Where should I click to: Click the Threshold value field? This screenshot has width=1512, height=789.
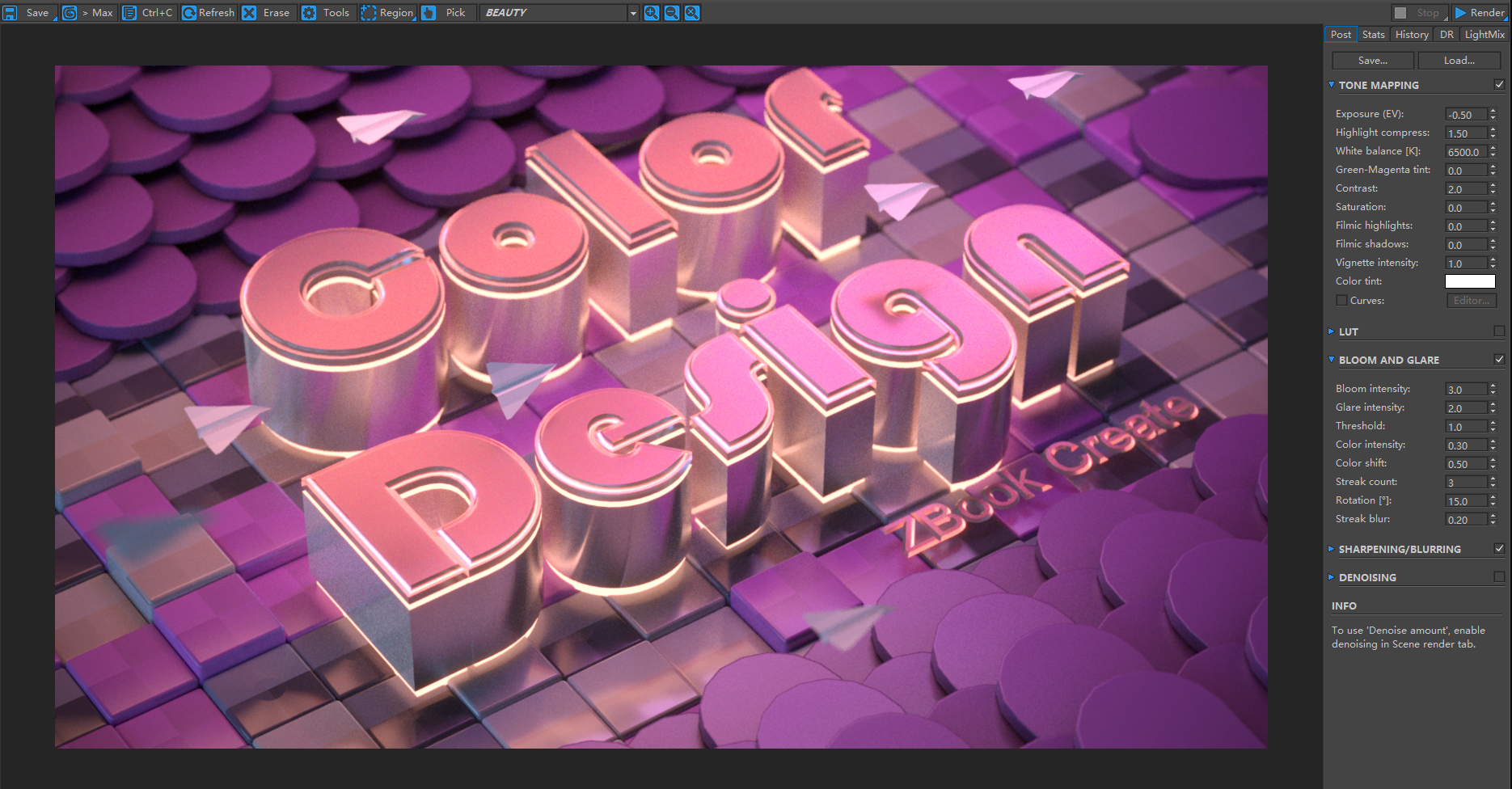(1466, 427)
